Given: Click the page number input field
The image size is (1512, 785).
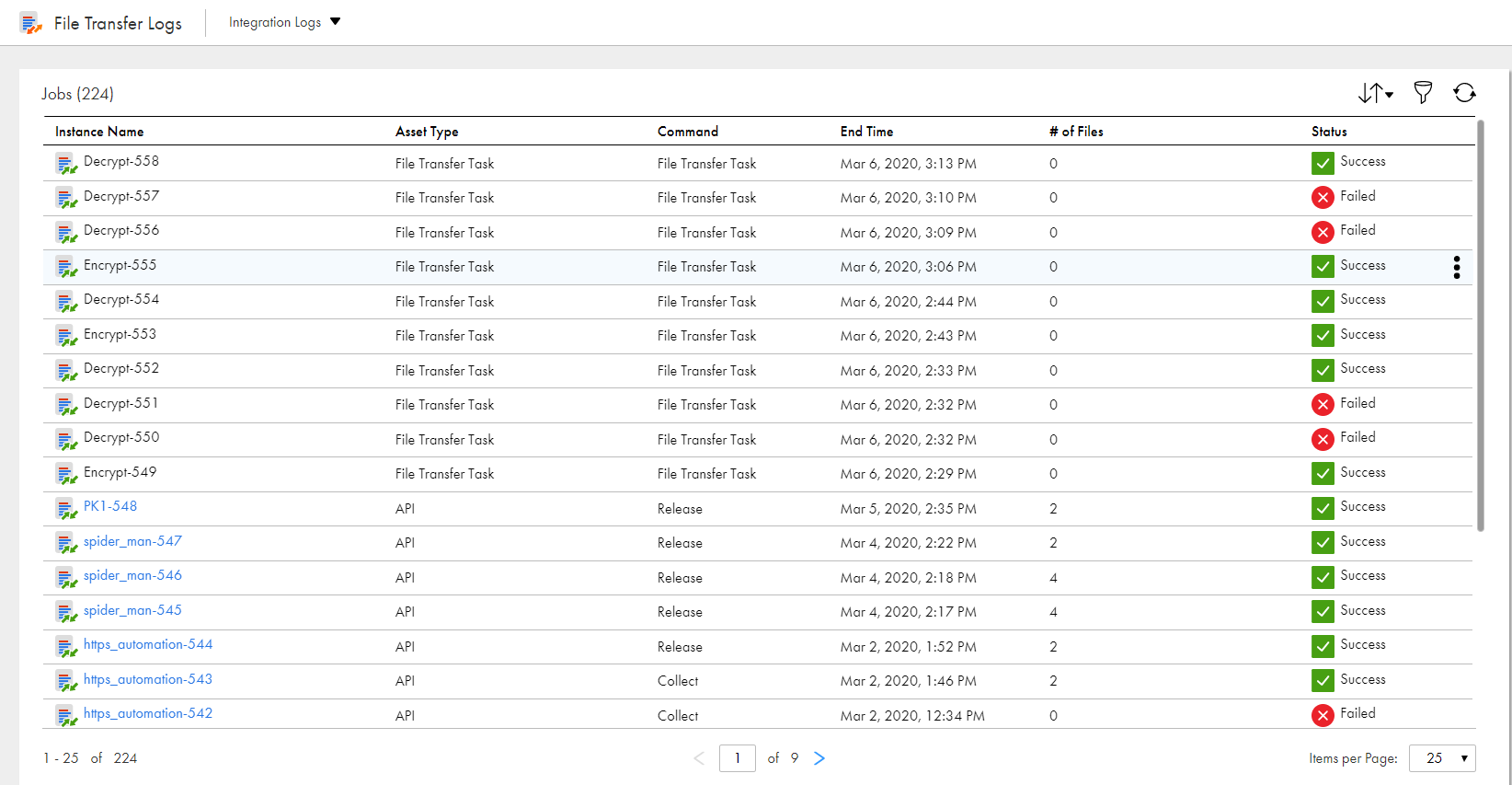Looking at the screenshot, I should 738,758.
